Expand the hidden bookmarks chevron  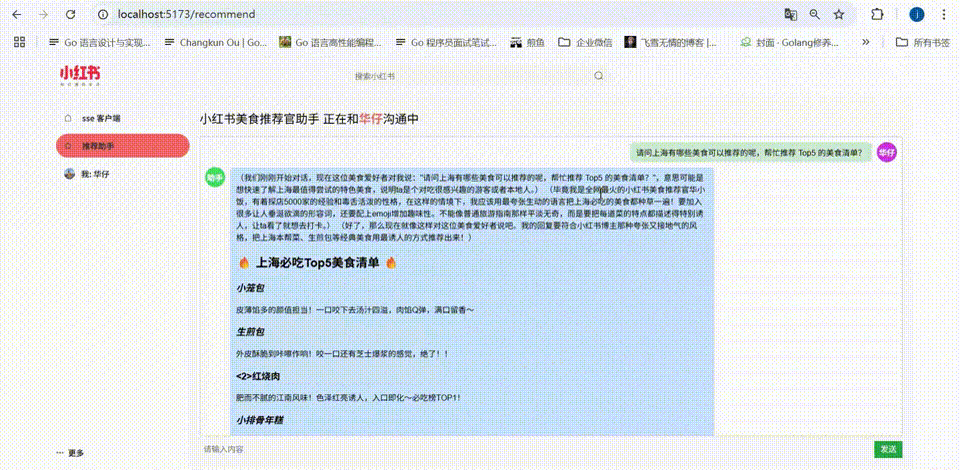866,42
